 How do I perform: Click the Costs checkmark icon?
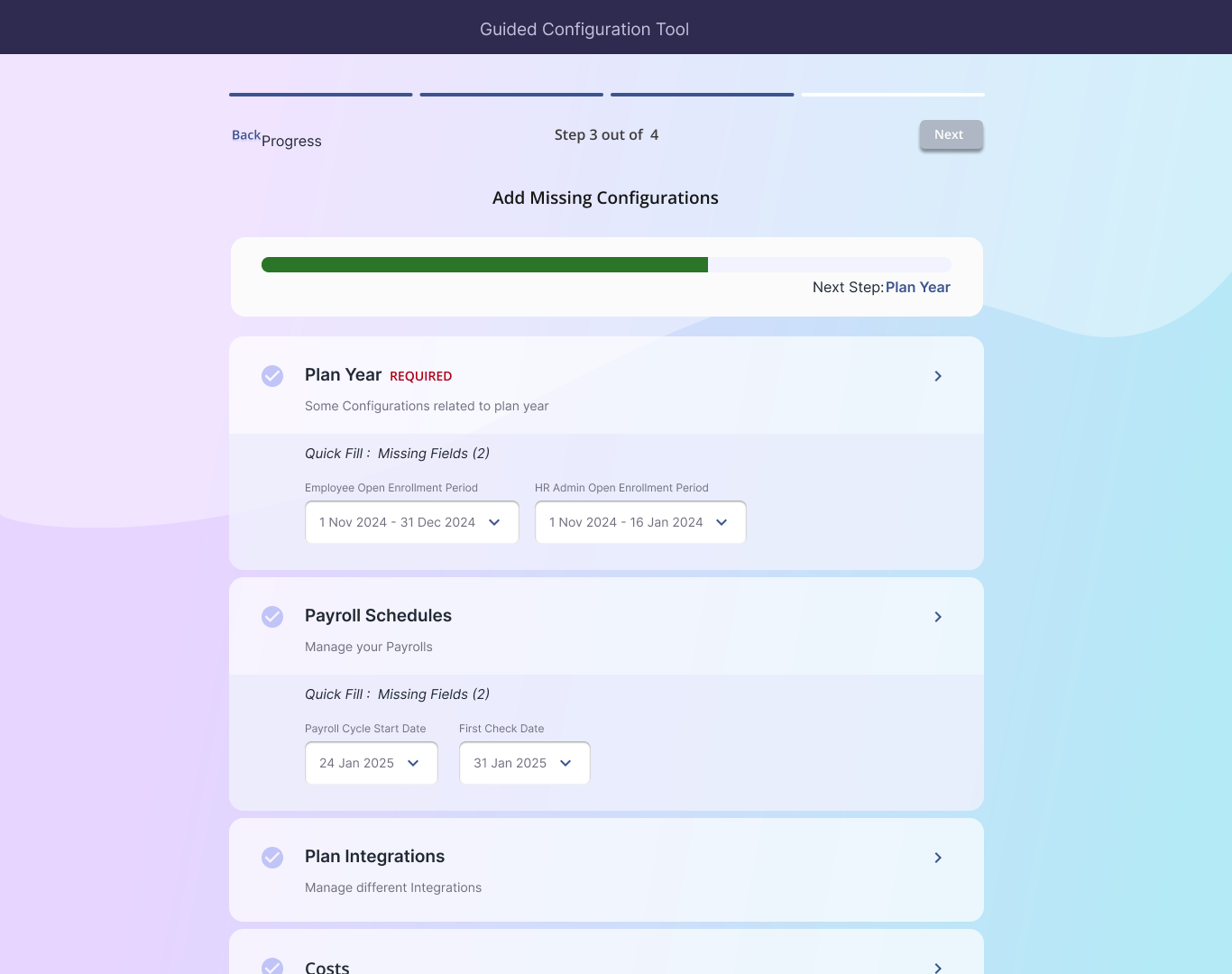[x=272, y=966]
